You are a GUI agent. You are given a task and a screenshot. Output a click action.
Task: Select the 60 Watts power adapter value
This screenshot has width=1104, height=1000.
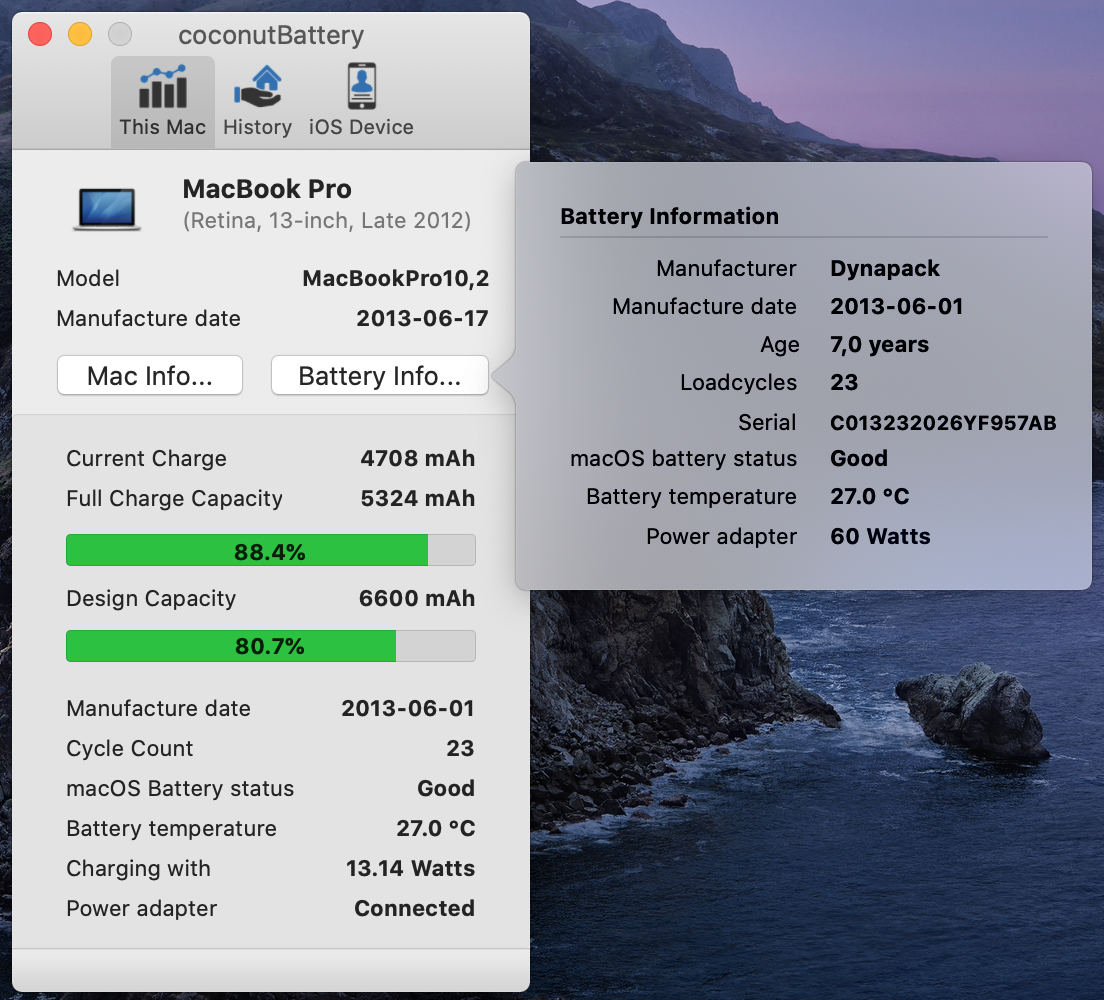pos(880,536)
